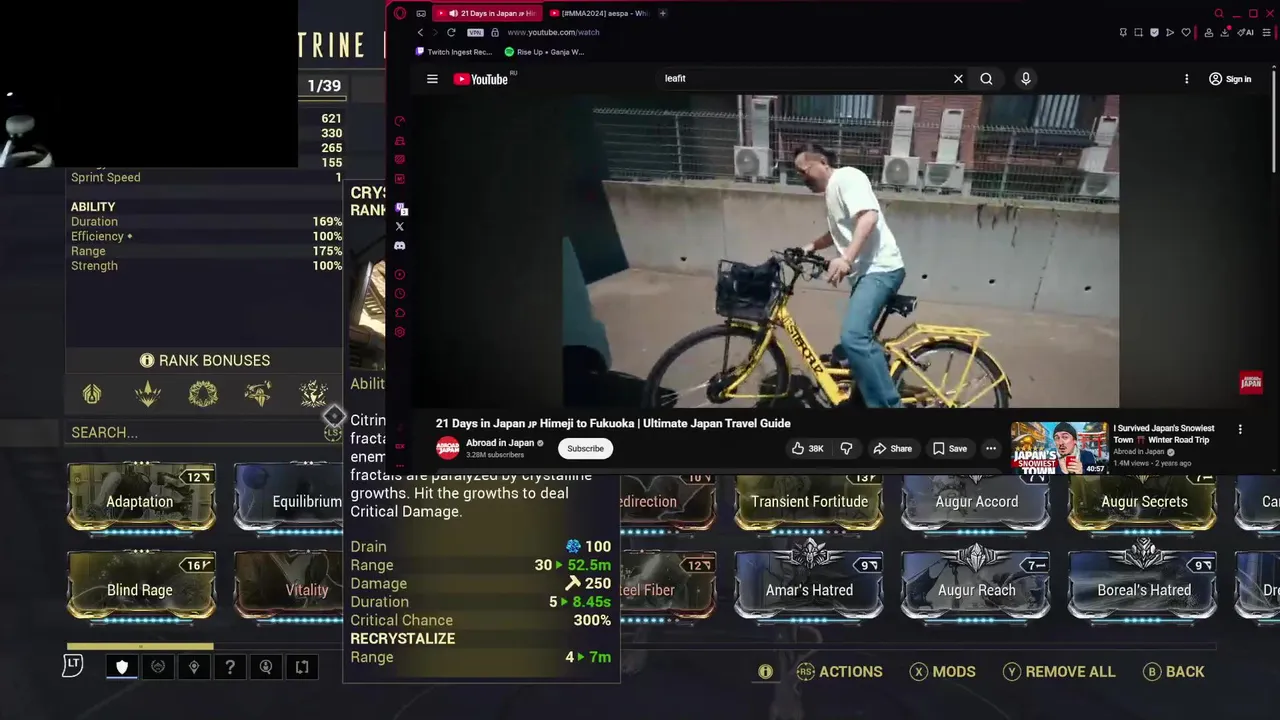Click the YouTube search magnifier button
The width and height of the screenshot is (1280, 720).
click(x=986, y=78)
